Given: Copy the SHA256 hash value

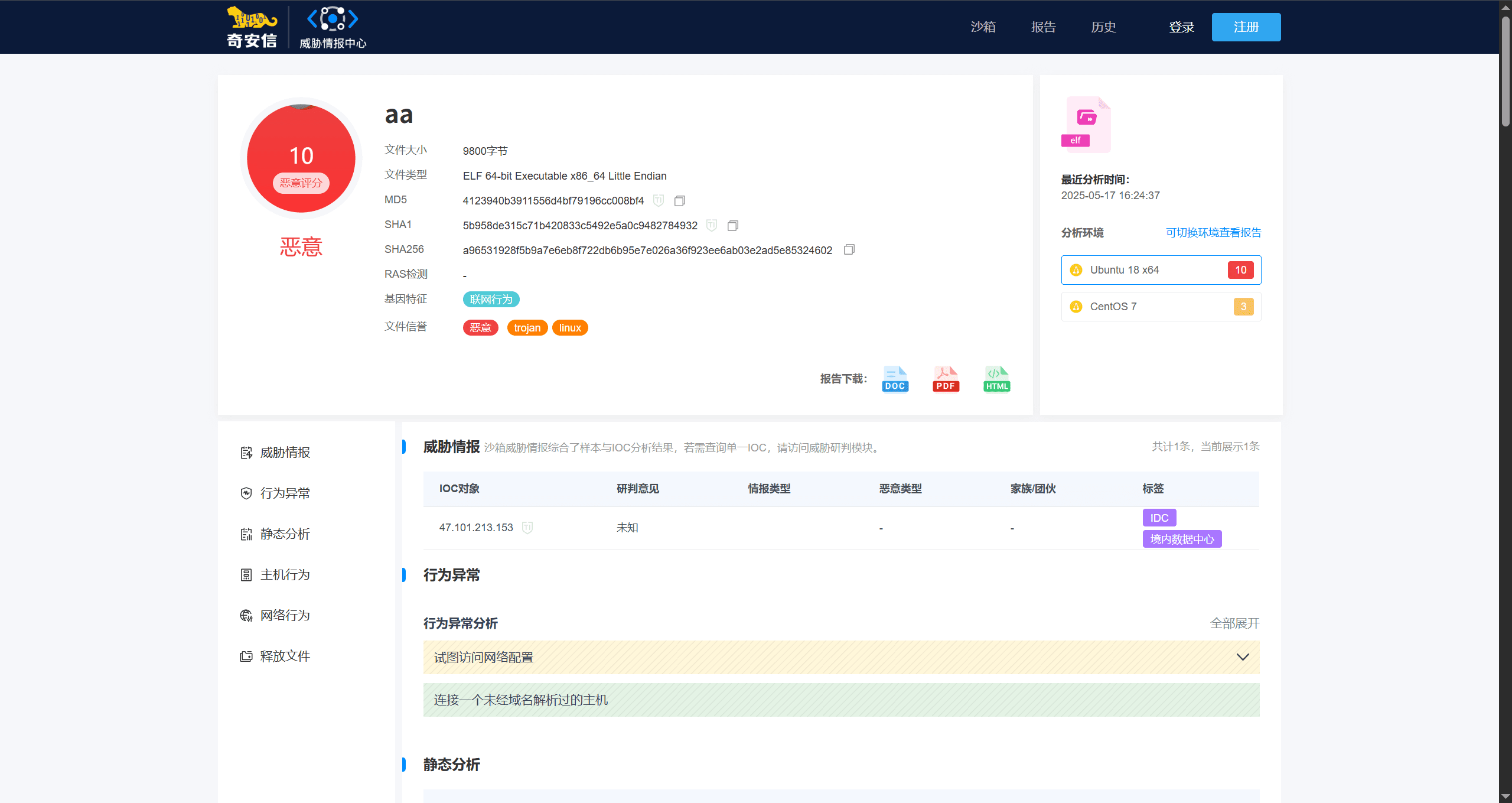Looking at the screenshot, I should pyautogui.click(x=849, y=249).
